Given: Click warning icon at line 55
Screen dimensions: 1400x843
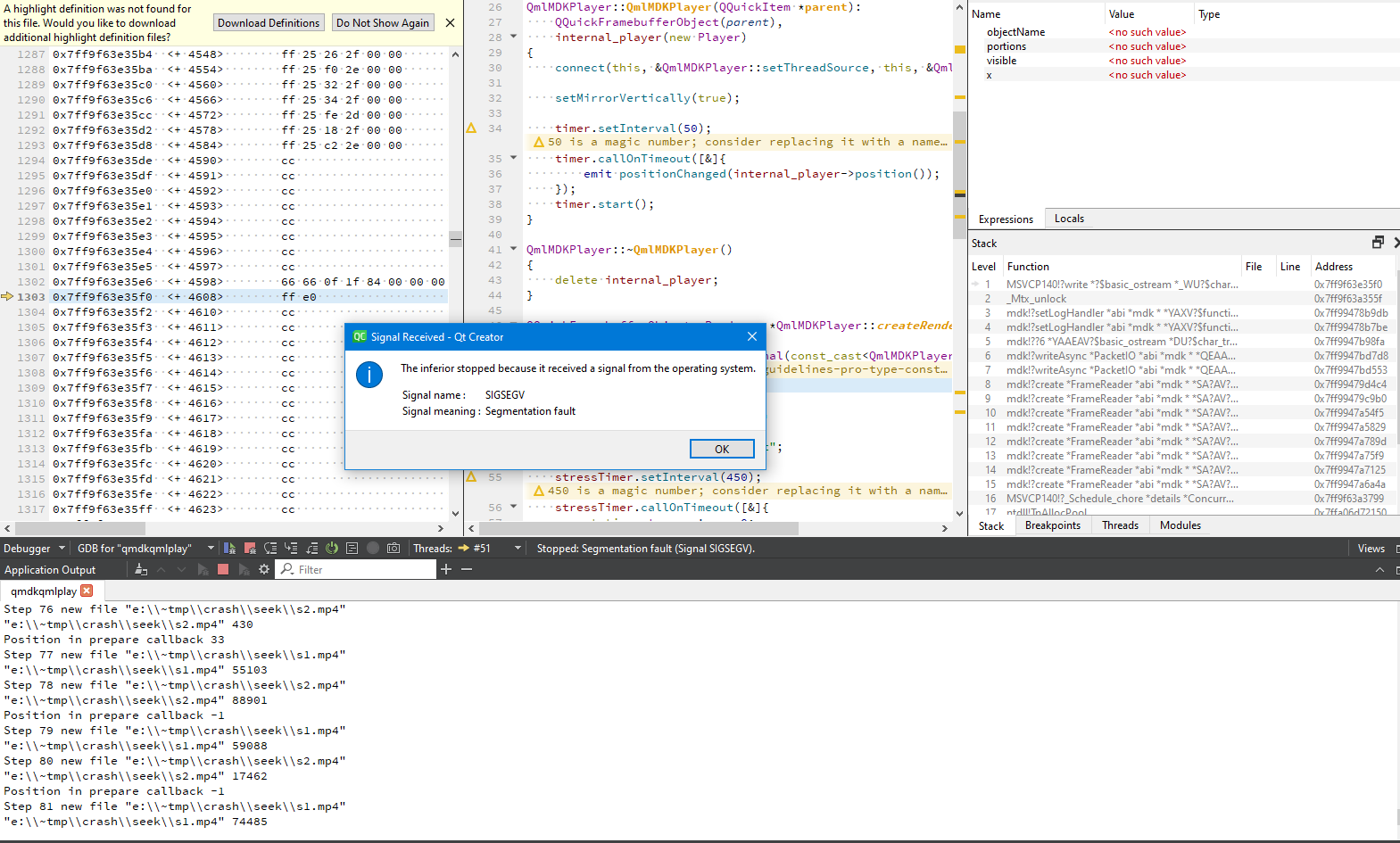Looking at the screenshot, I should tap(471, 477).
